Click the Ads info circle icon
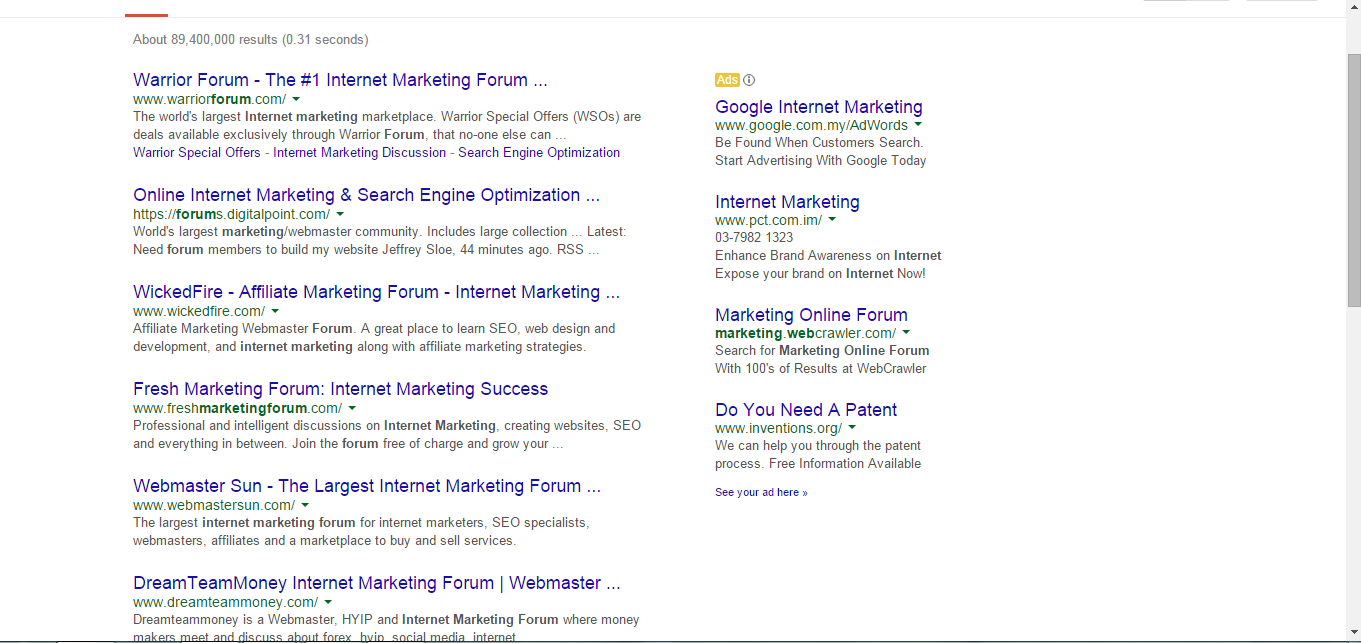Image resolution: width=1361 pixels, height=643 pixels. (x=749, y=80)
